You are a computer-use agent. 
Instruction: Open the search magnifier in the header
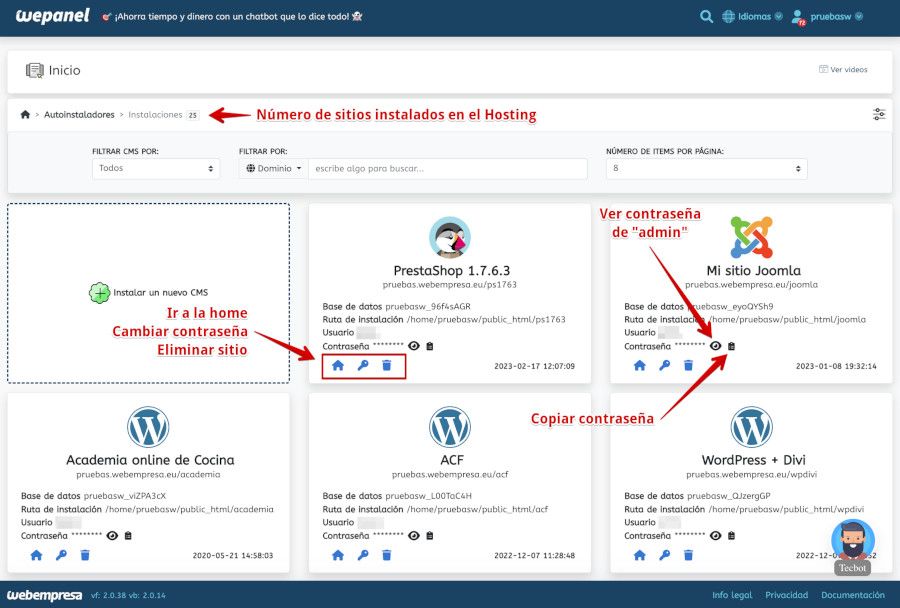coord(706,17)
